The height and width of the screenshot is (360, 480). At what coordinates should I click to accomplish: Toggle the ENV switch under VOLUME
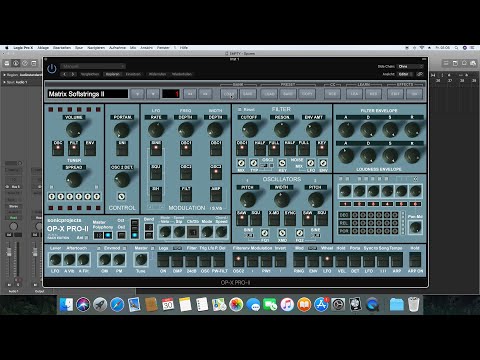[x=90, y=149]
